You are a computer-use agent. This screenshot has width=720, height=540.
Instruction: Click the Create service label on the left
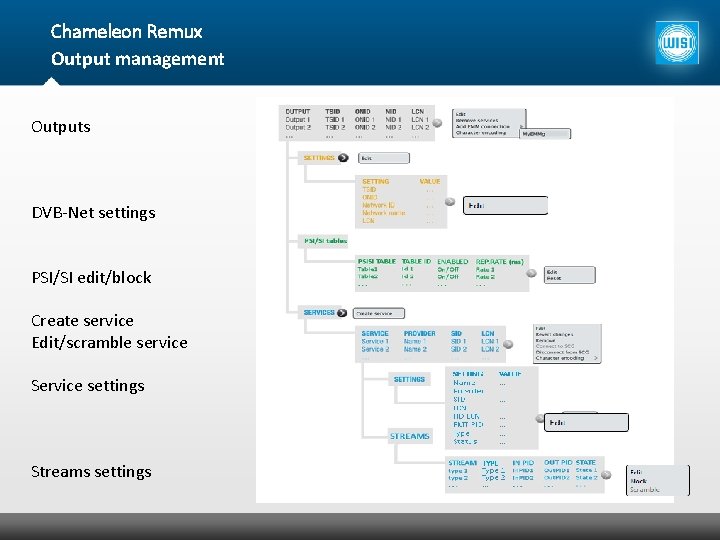[83, 321]
